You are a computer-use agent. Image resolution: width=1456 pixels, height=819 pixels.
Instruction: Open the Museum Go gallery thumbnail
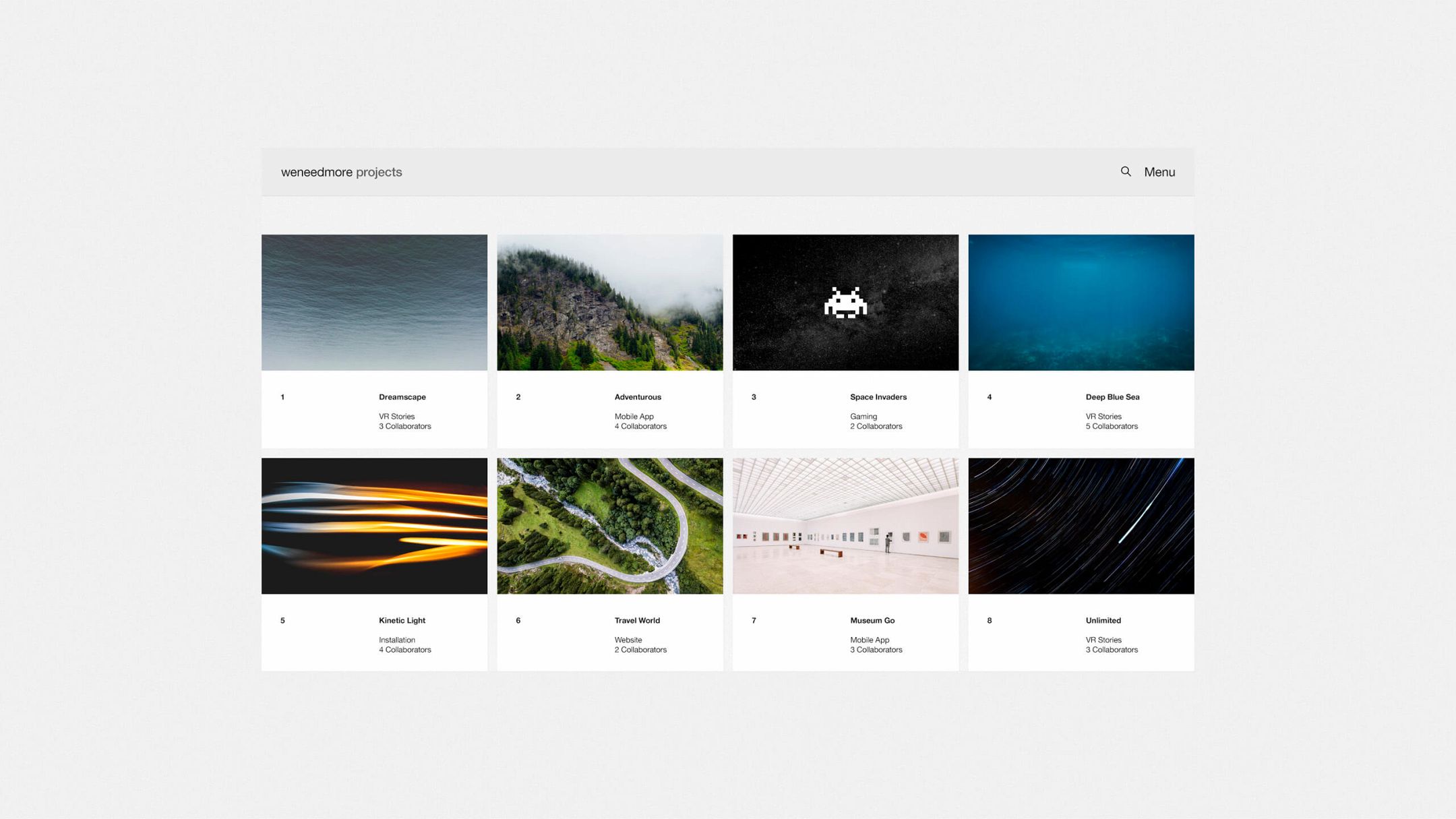tap(845, 526)
